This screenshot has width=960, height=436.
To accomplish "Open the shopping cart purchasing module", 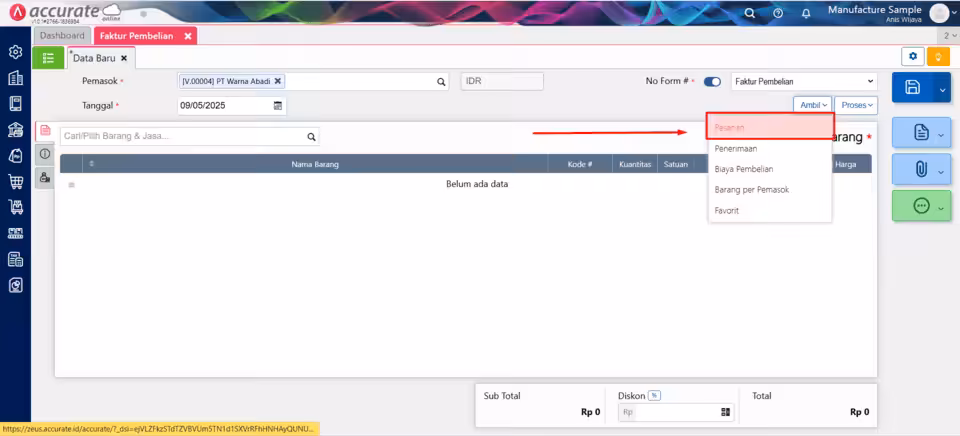I will (x=15, y=181).
